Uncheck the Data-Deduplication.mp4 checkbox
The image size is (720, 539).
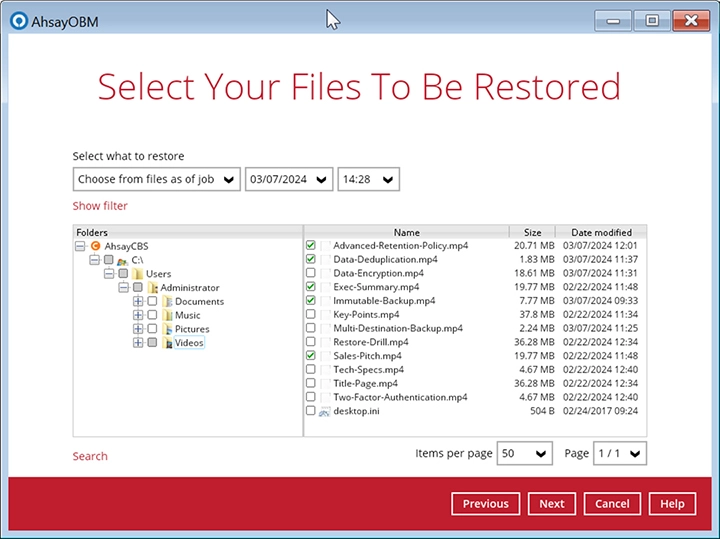311,259
